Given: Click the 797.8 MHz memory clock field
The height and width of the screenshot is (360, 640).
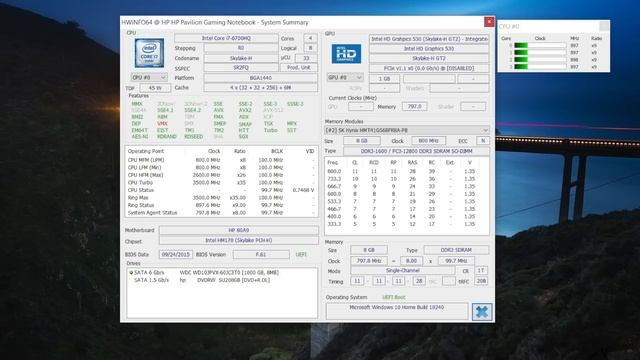Looking at the screenshot, I should coord(369,260).
